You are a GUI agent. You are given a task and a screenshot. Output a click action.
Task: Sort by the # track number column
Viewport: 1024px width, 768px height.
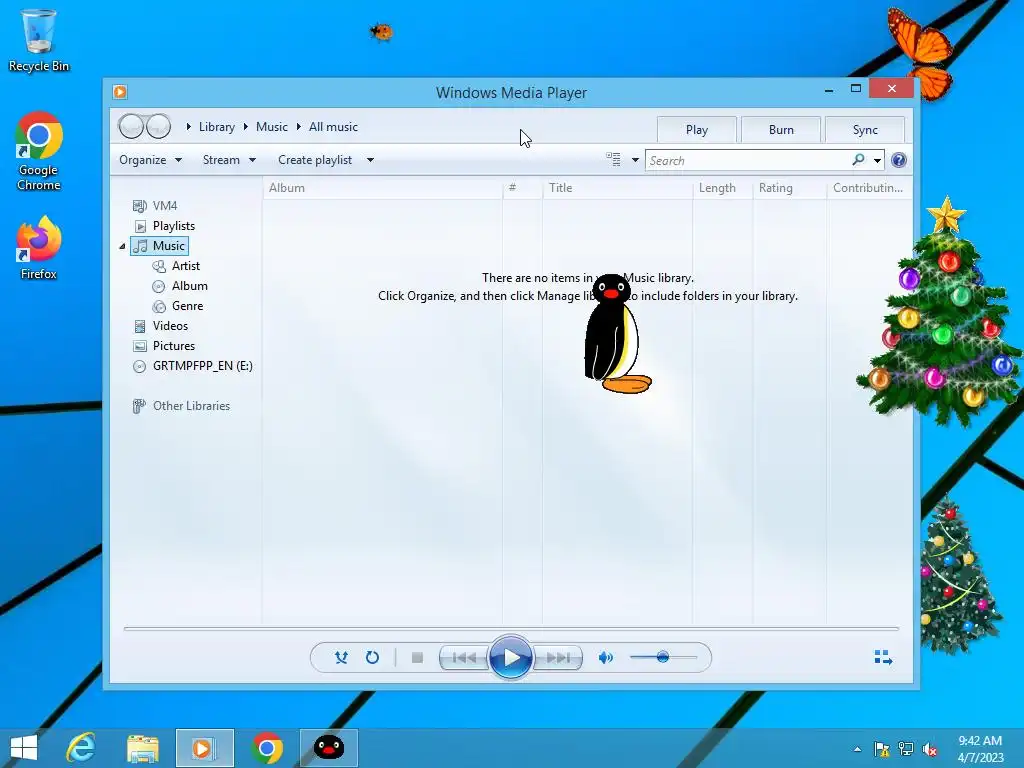point(522,188)
